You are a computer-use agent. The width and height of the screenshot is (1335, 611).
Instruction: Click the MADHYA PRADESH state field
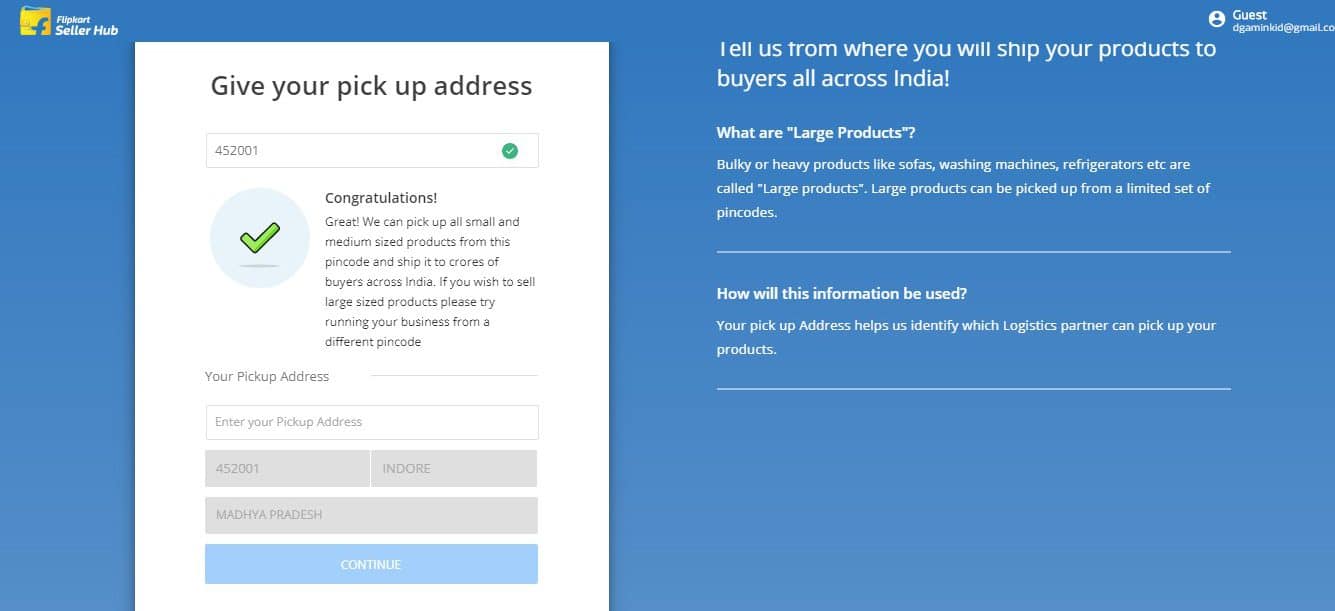(x=372, y=515)
